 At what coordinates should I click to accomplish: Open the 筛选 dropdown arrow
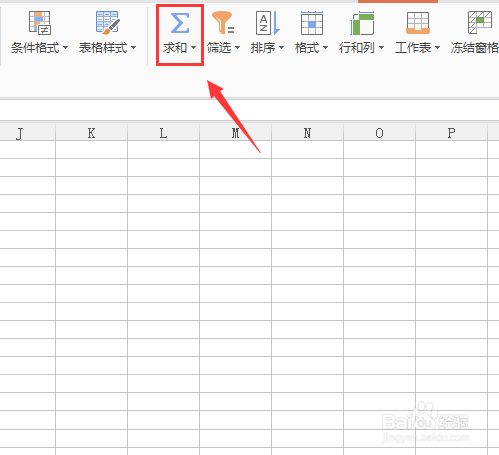pyautogui.click(x=238, y=48)
